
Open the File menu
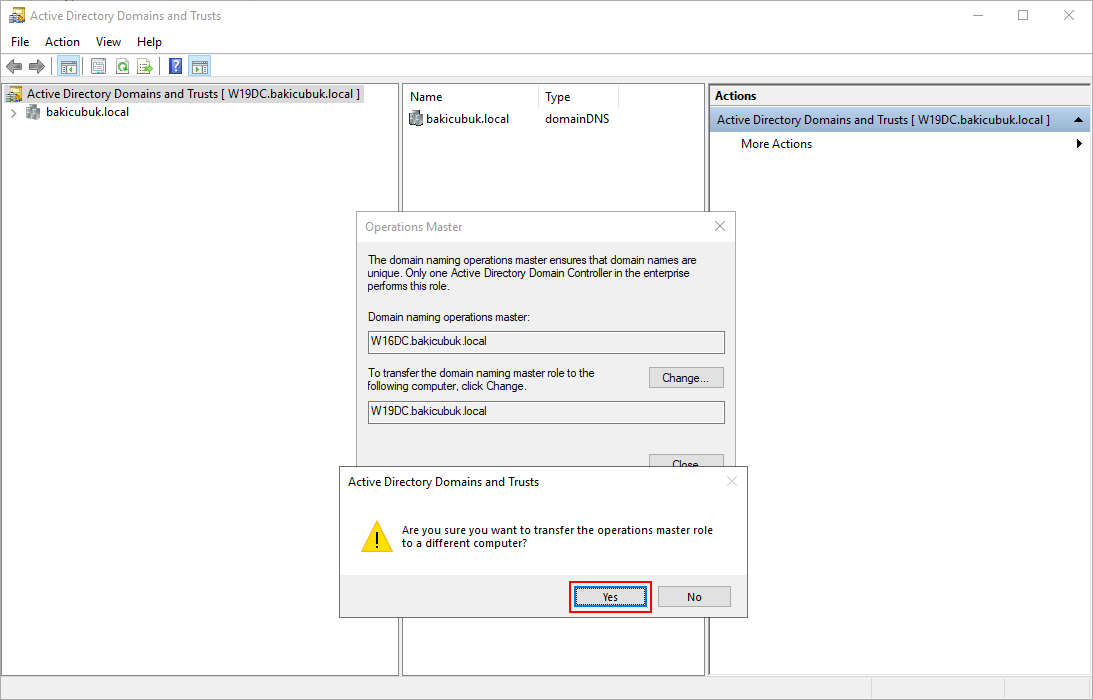[x=20, y=42]
